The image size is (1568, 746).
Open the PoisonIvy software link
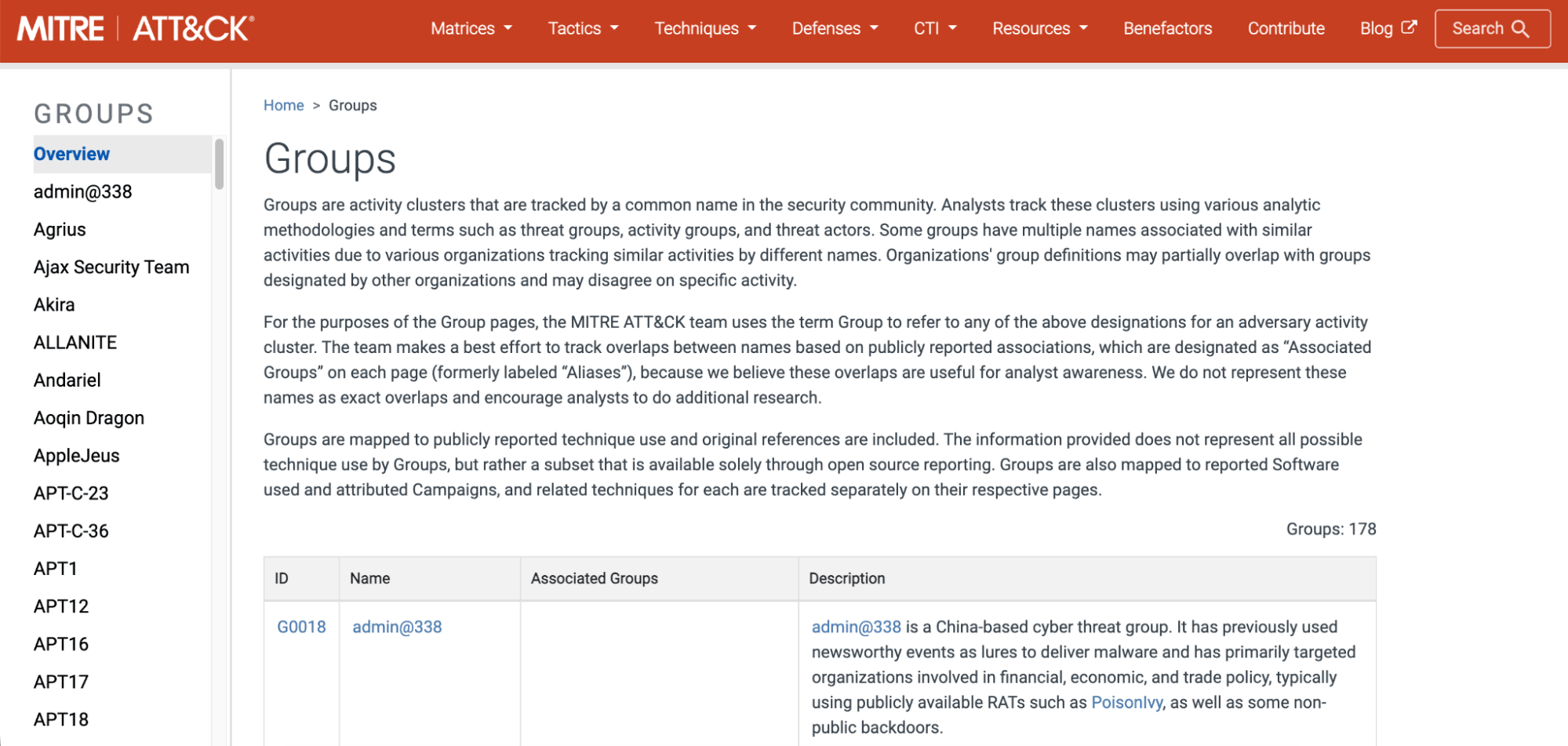(x=1126, y=703)
